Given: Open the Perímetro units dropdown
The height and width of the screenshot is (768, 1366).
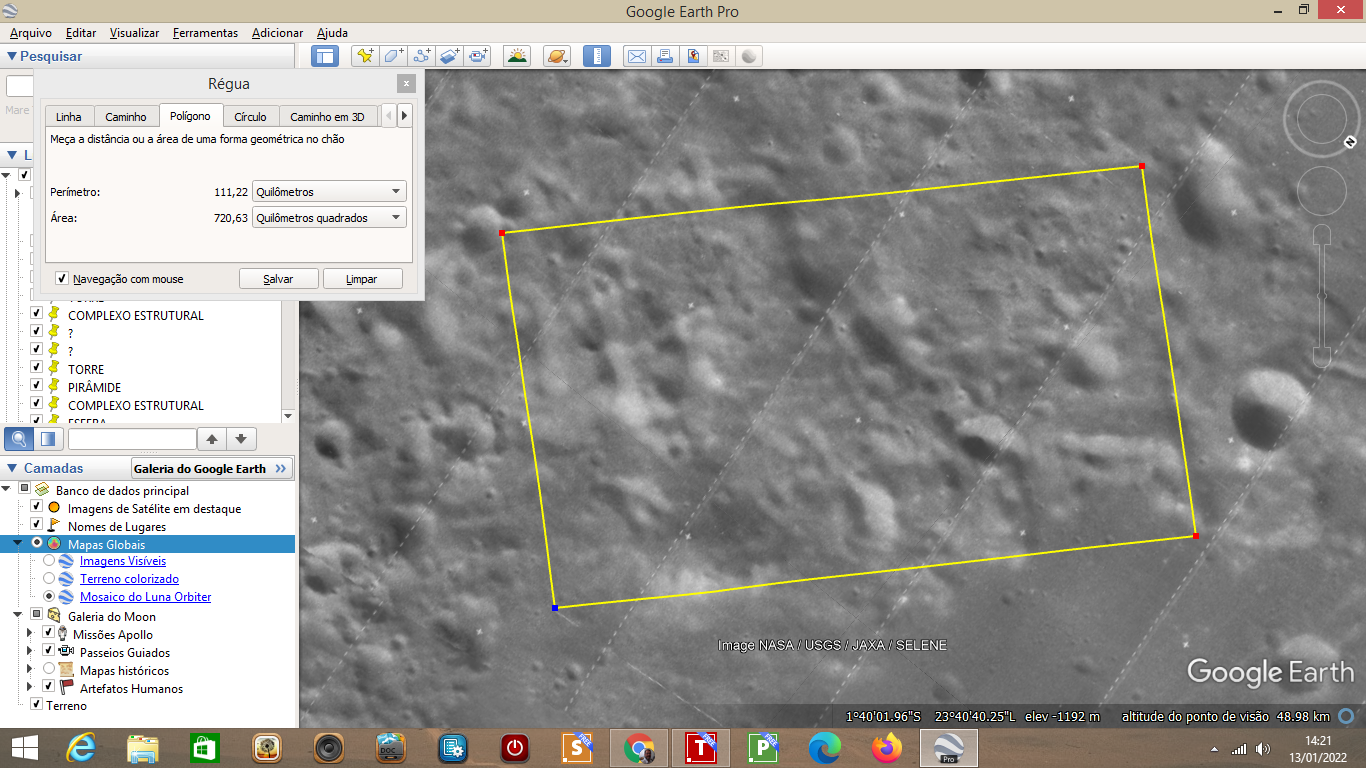Looking at the screenshot, I should 329,191.
